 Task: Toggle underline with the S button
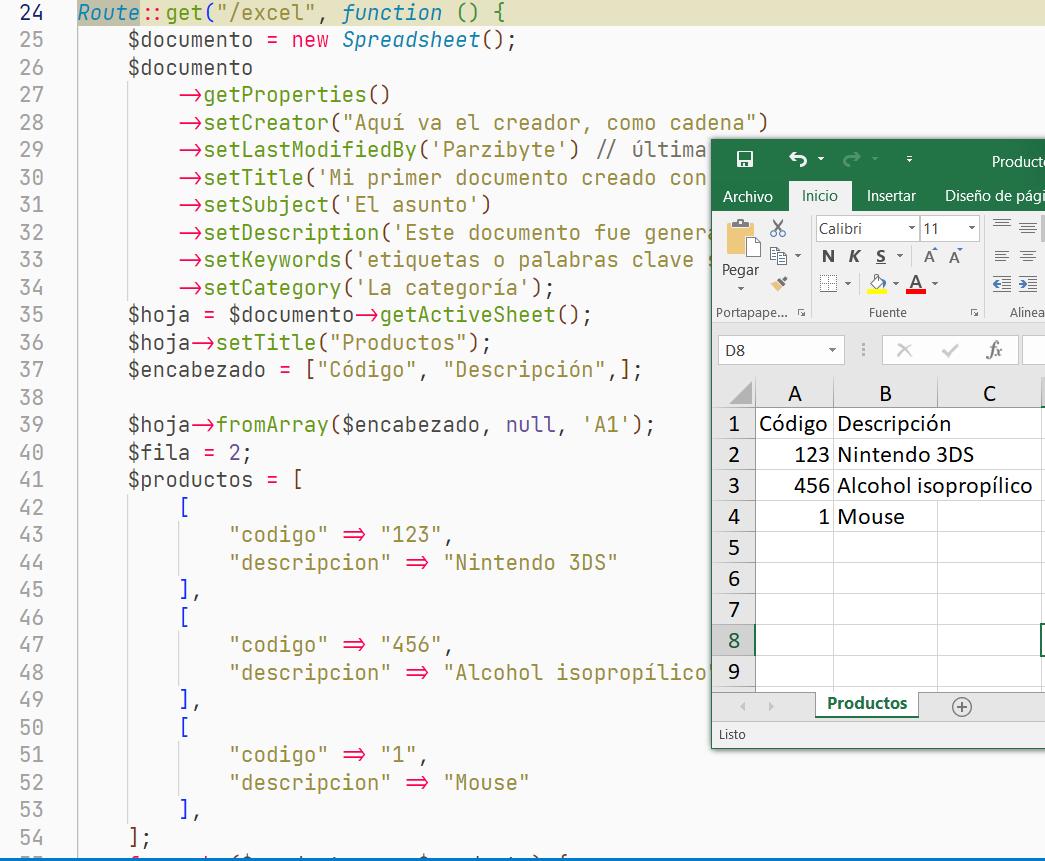881,257
